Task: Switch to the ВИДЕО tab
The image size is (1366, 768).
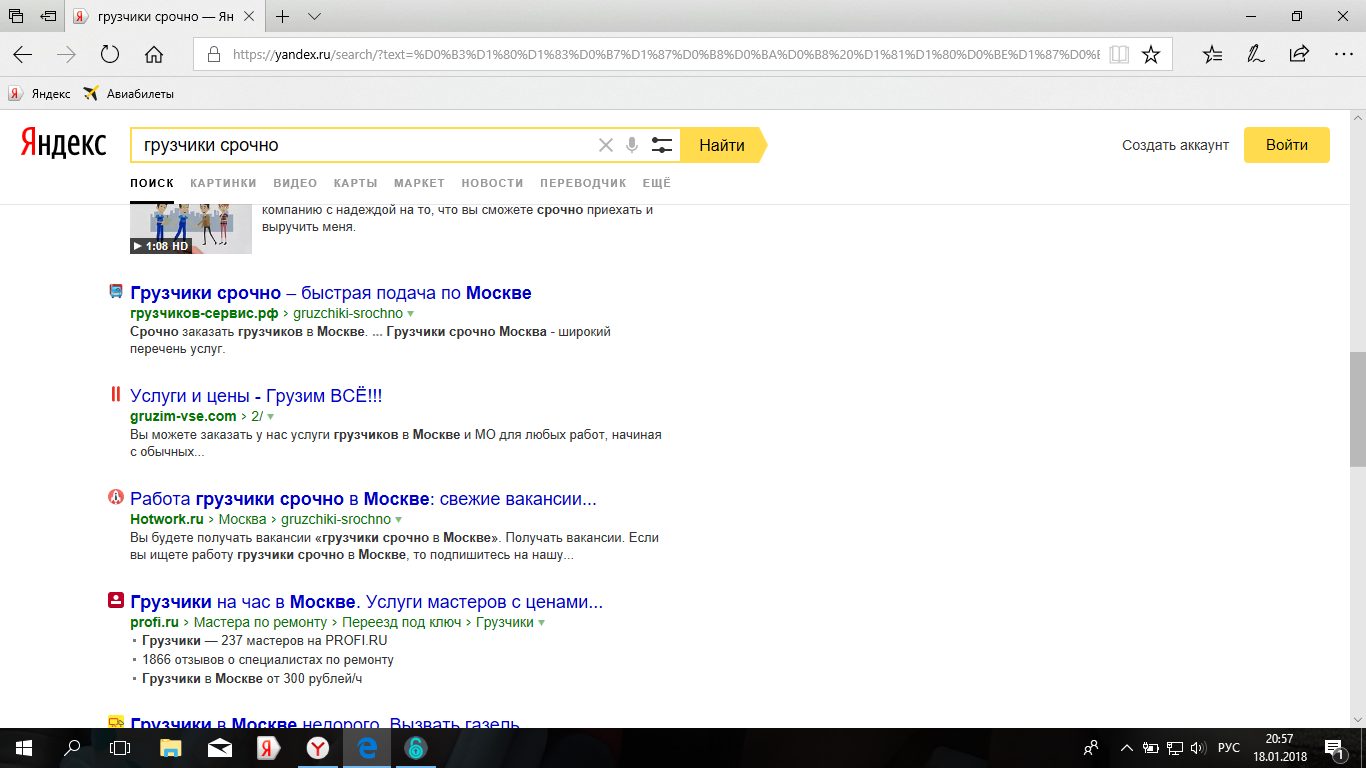Action: 295,183
